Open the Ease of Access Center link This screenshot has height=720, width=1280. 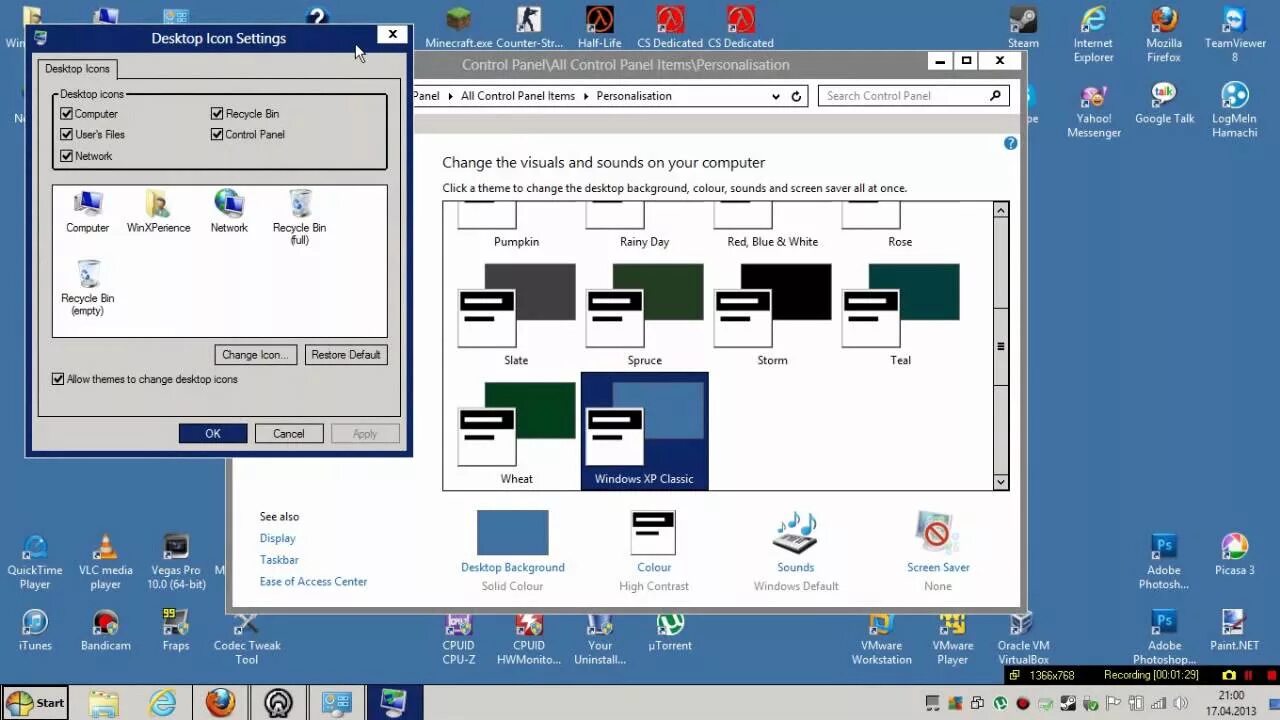pyautogui.click(x=313, y=581)
